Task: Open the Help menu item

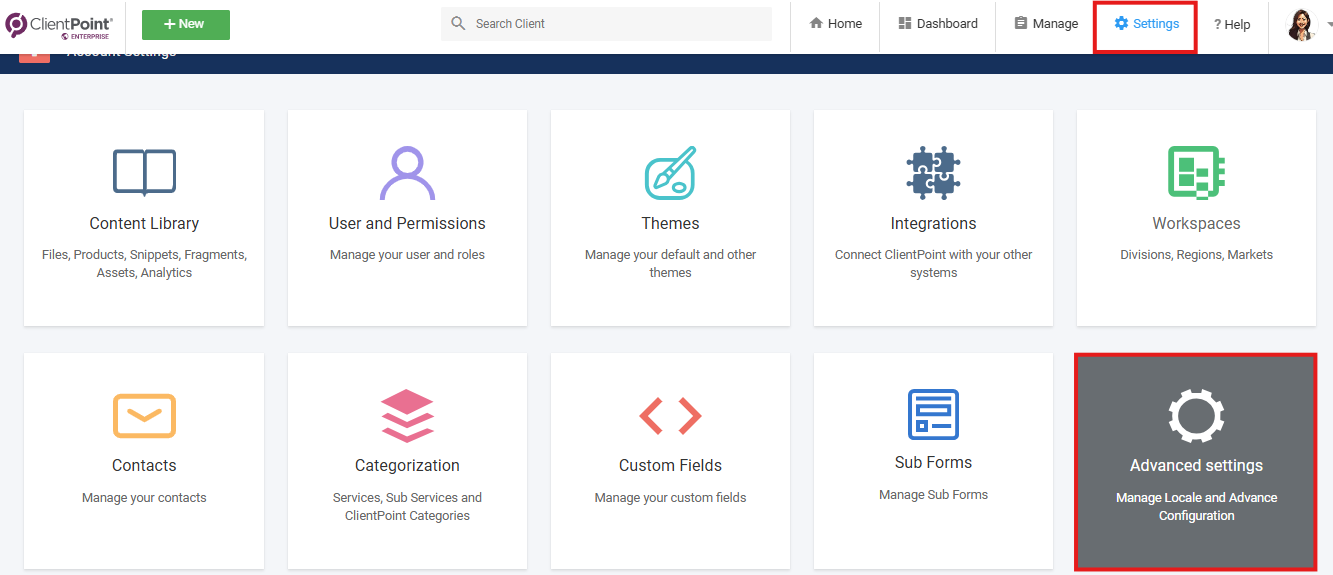Action: point(1232,24)
